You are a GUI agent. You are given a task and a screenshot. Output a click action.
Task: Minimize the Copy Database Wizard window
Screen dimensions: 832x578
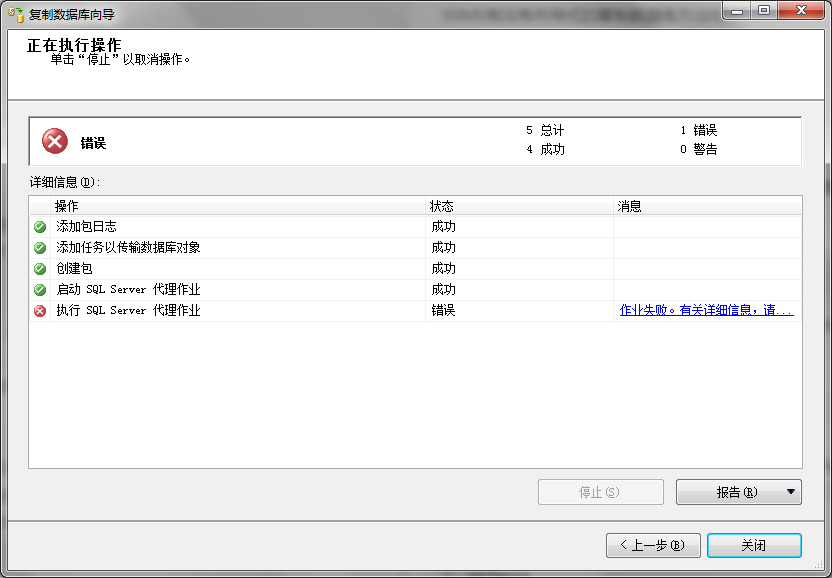(737, 10)
